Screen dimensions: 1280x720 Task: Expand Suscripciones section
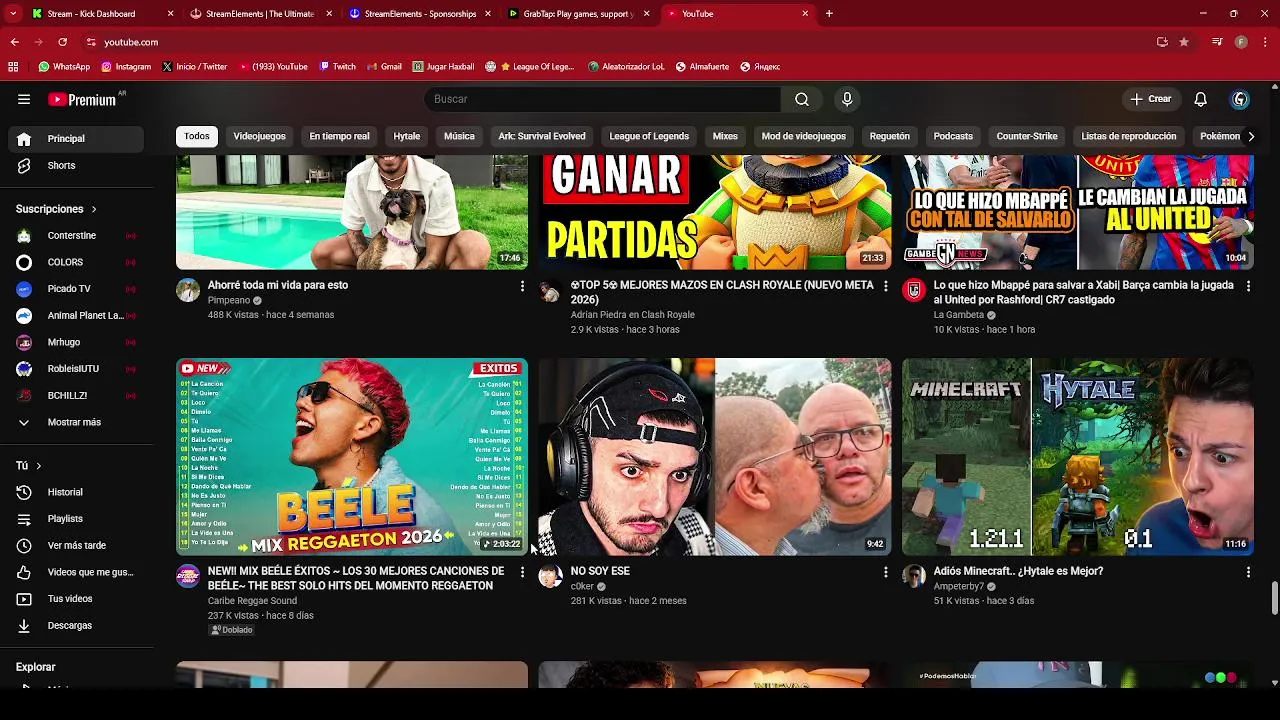56,209
